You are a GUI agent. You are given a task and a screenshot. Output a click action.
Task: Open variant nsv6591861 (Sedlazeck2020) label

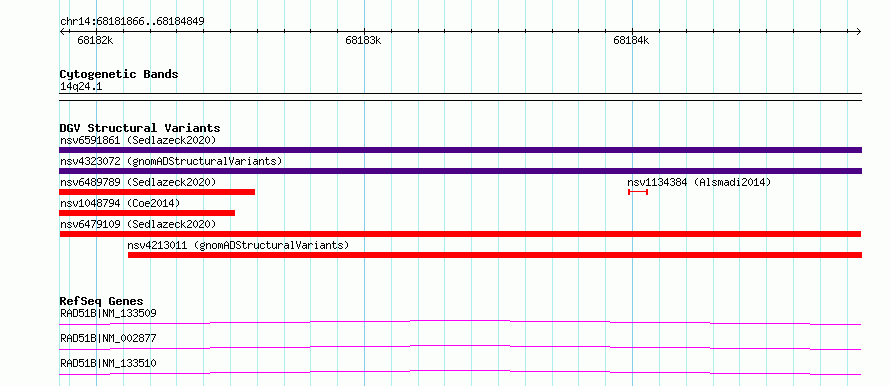[x=138, y=140]
